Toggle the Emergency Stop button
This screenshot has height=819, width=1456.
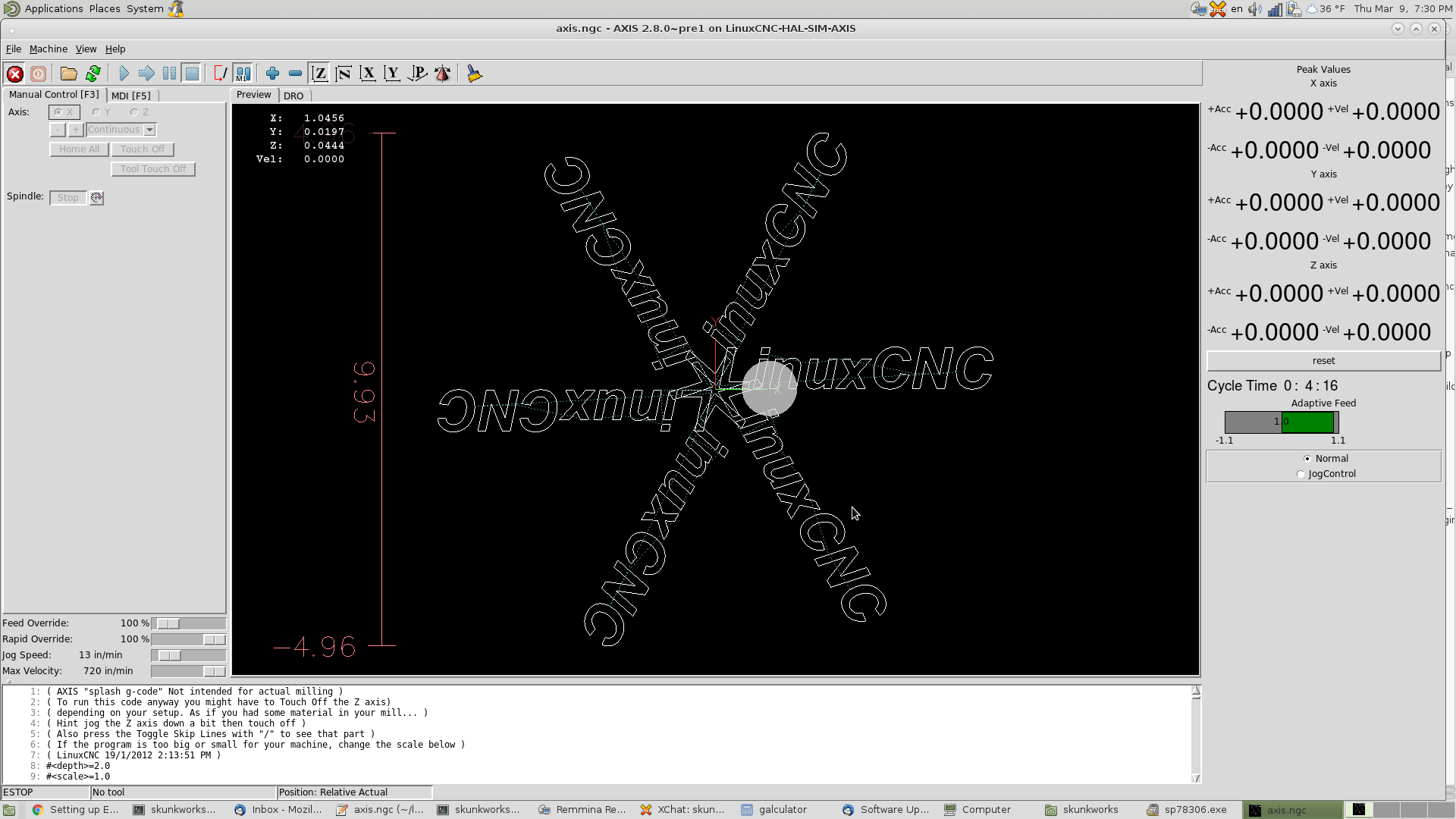point(14,74)
